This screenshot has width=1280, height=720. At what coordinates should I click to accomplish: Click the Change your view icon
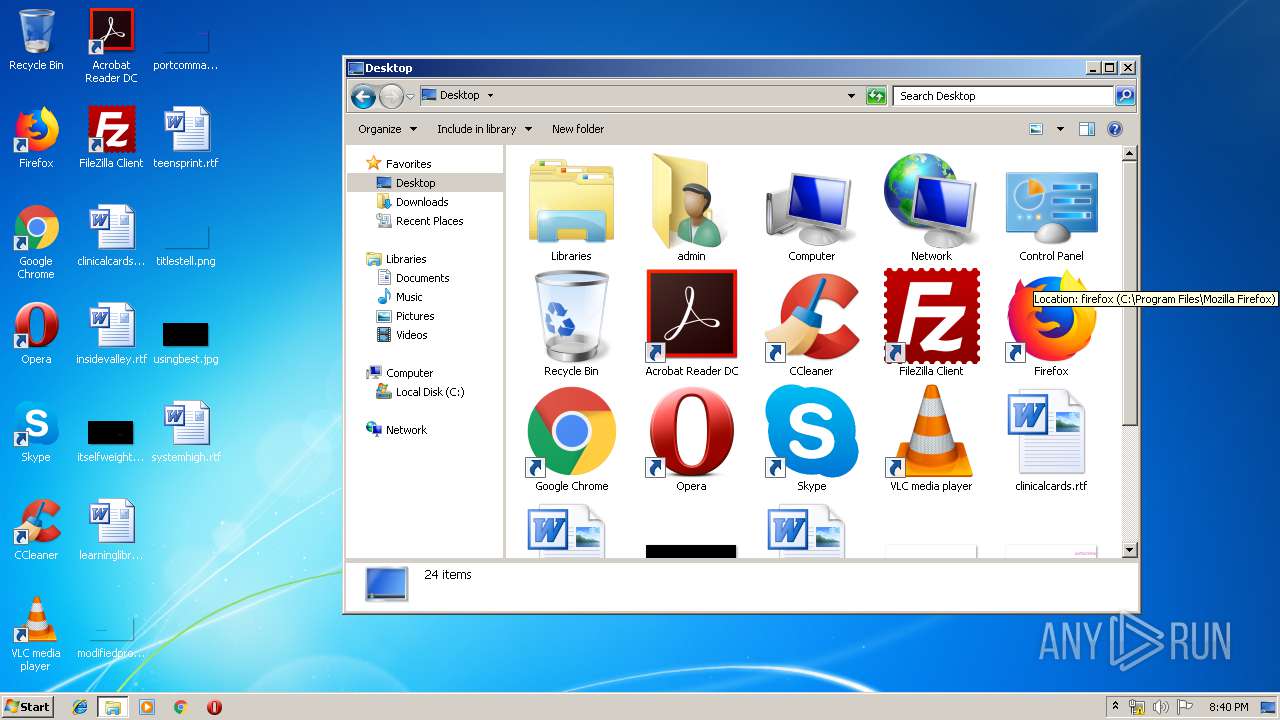1036,129
